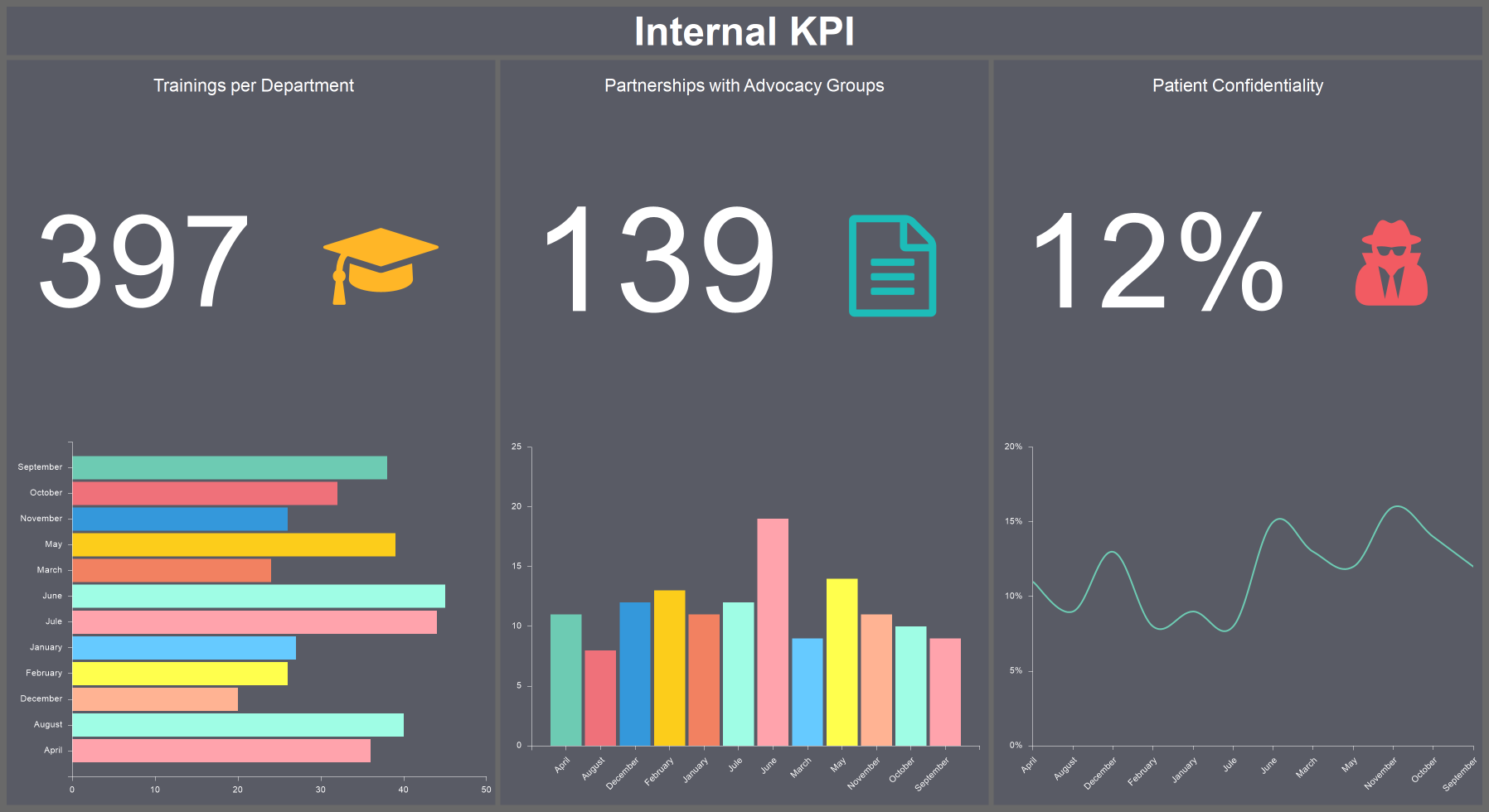Select the blue November bar in Trainings chart

pyautogui.click(x=178, y=518)
